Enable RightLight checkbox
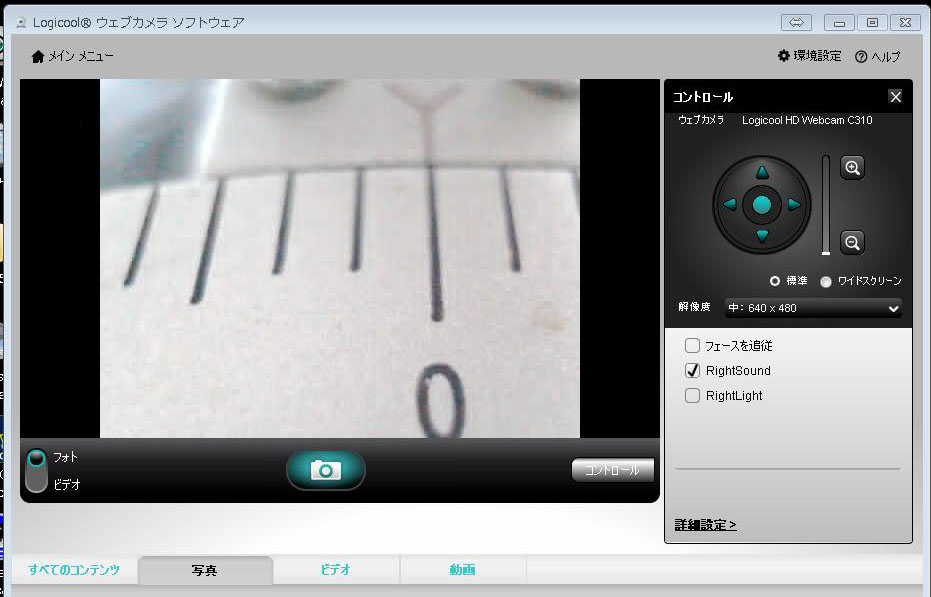931x597 pixels. (x=692, y=396)
